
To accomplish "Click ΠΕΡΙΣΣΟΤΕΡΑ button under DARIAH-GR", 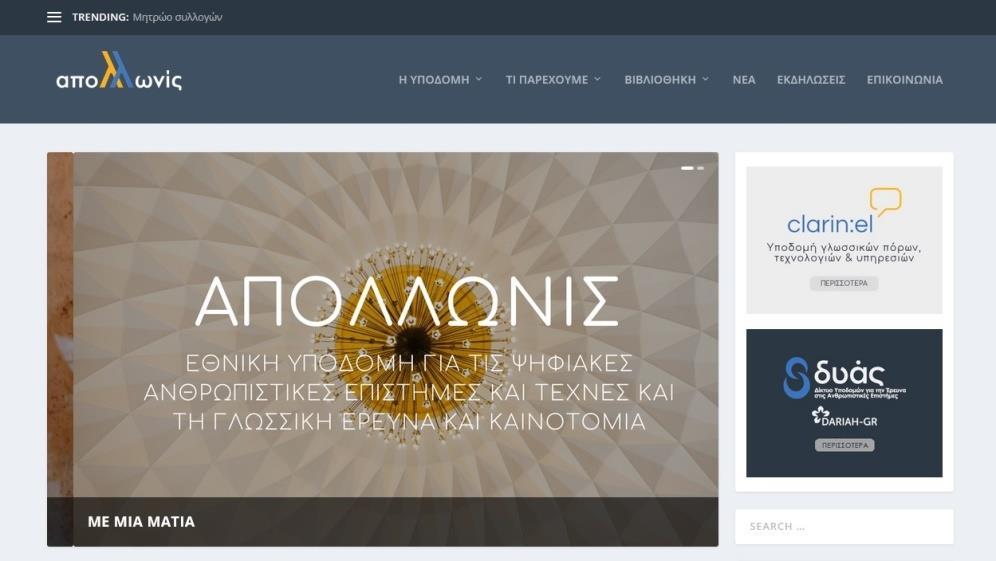I will tap(844, 445).
